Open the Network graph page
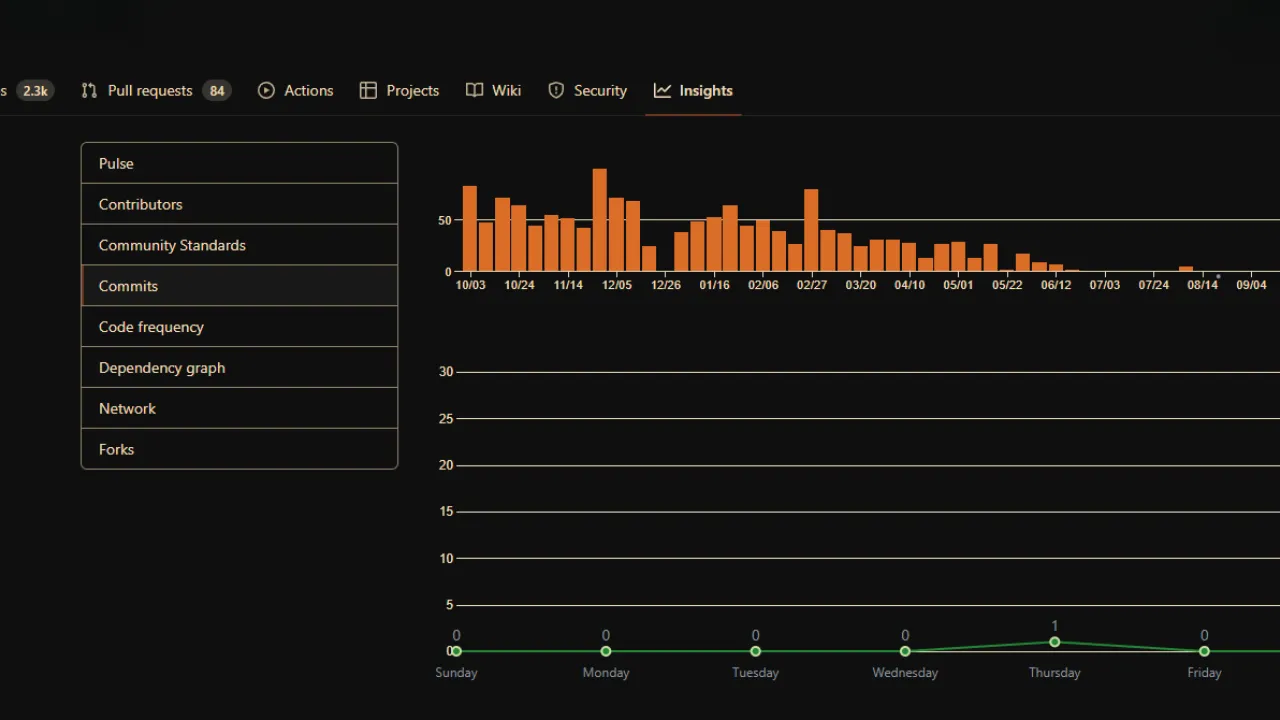This screenshot has height=720, width=1280. tap(239, 409)
